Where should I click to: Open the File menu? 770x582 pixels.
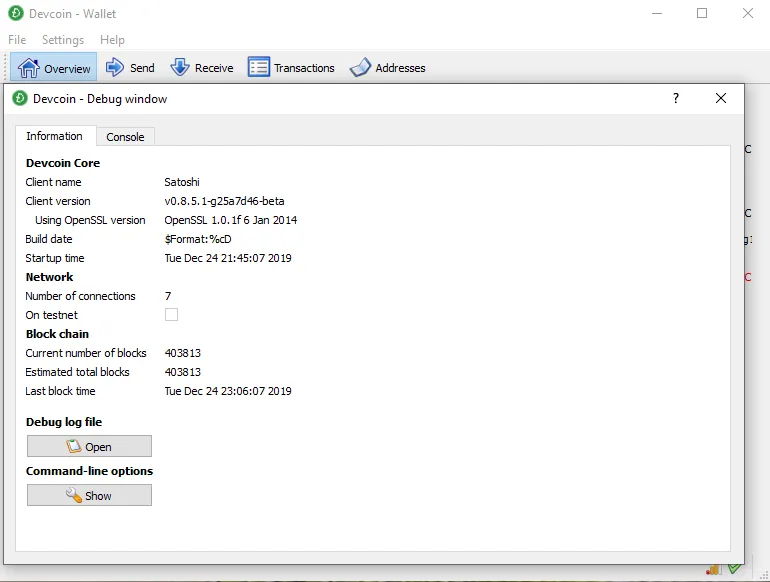(x=17, y=40)
